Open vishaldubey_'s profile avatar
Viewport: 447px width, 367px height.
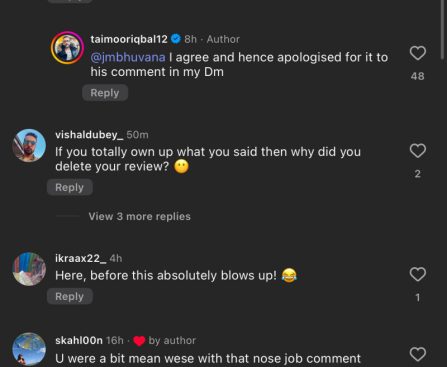pos(29,145)
